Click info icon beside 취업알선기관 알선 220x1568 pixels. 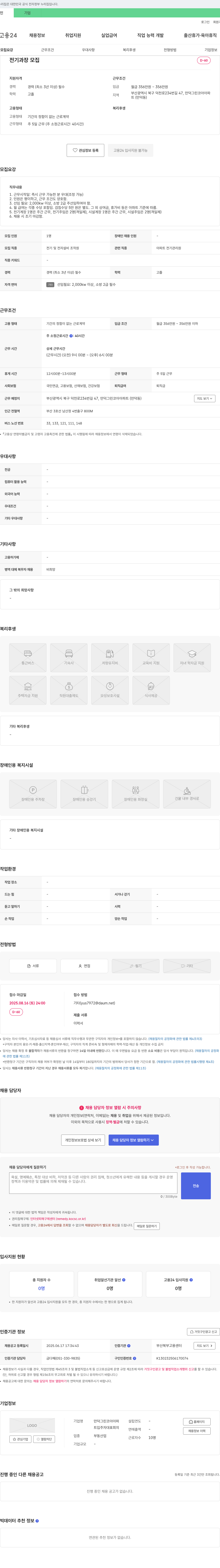124,1280
